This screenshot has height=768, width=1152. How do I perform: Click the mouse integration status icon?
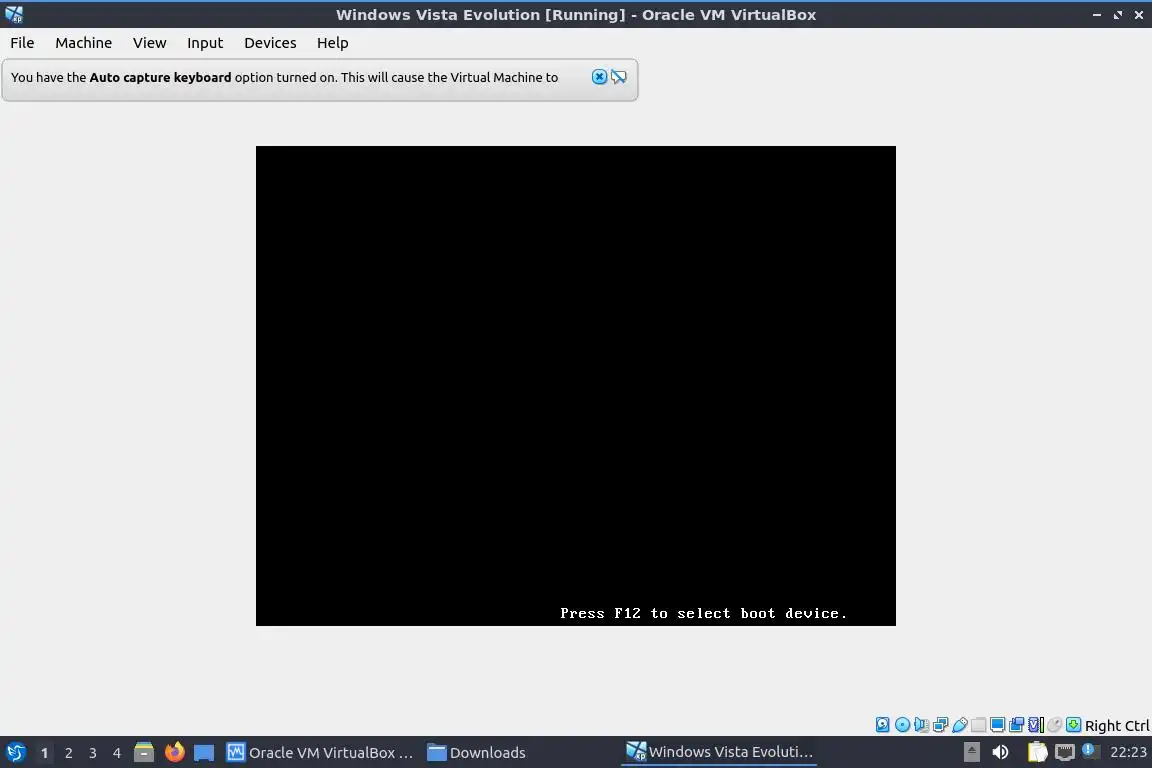point(1055,725)
